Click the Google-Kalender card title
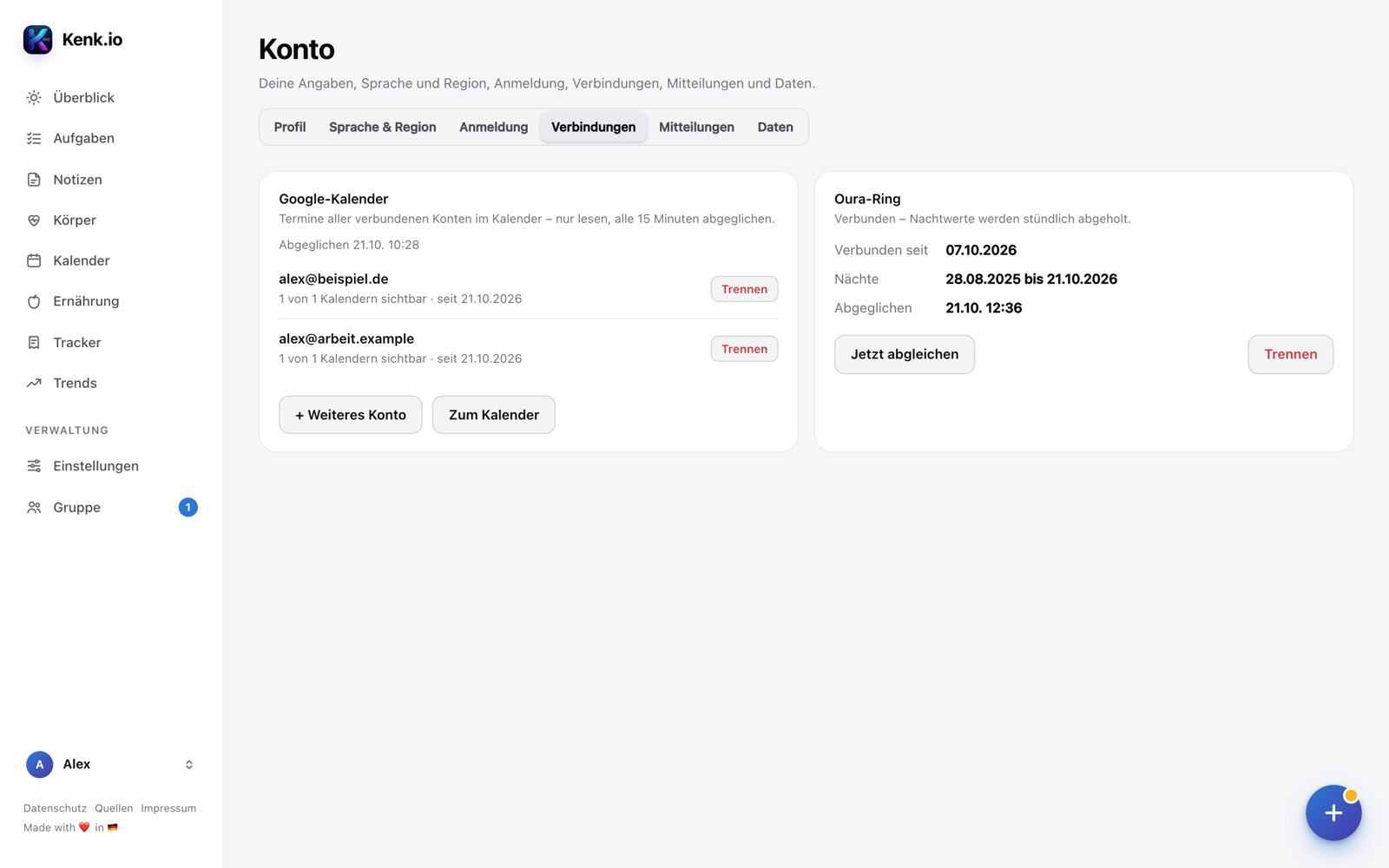The image size is (1389, 868). pyautogui.click(x=333, y=199)
